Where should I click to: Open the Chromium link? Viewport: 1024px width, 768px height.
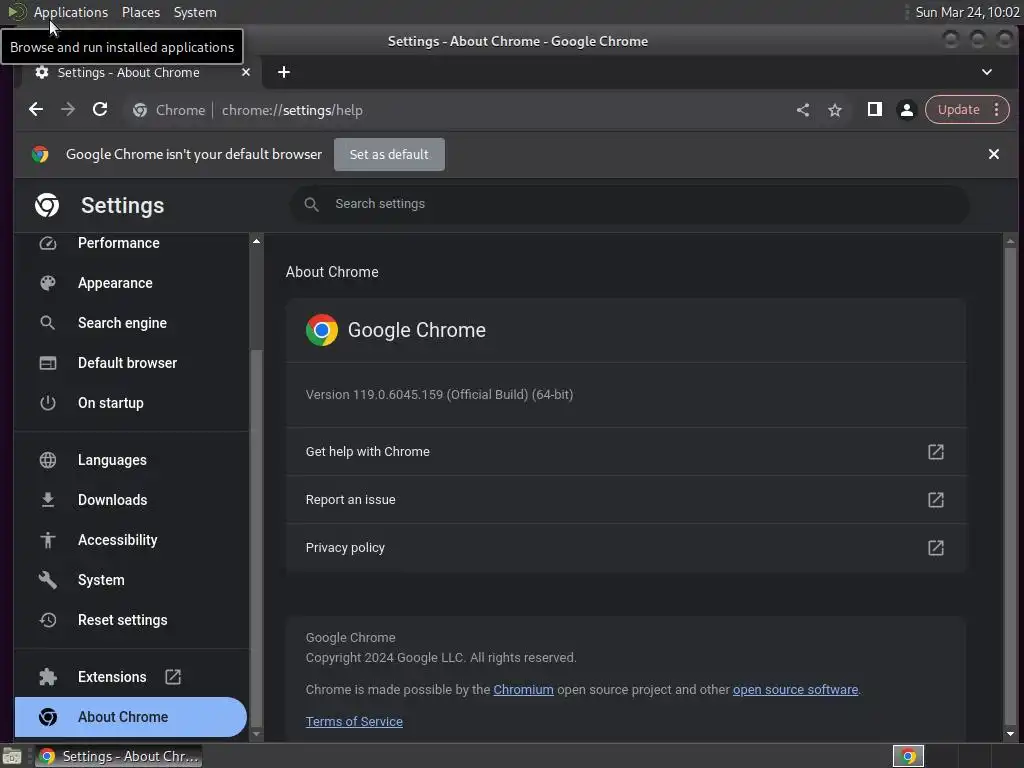(523, 690)
